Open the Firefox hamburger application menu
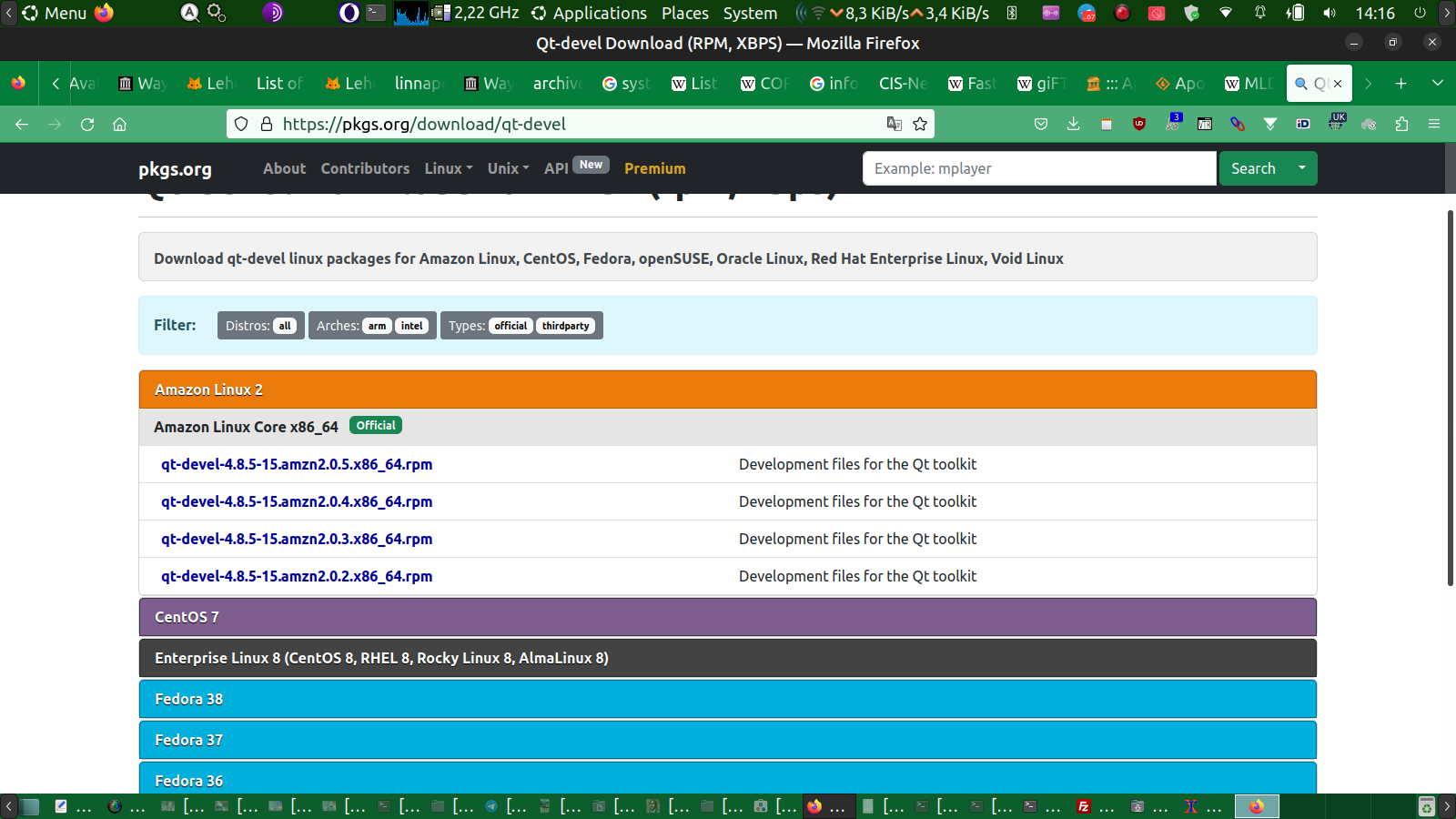Screen dimensions: 1456x819 tap(1434, 124)
